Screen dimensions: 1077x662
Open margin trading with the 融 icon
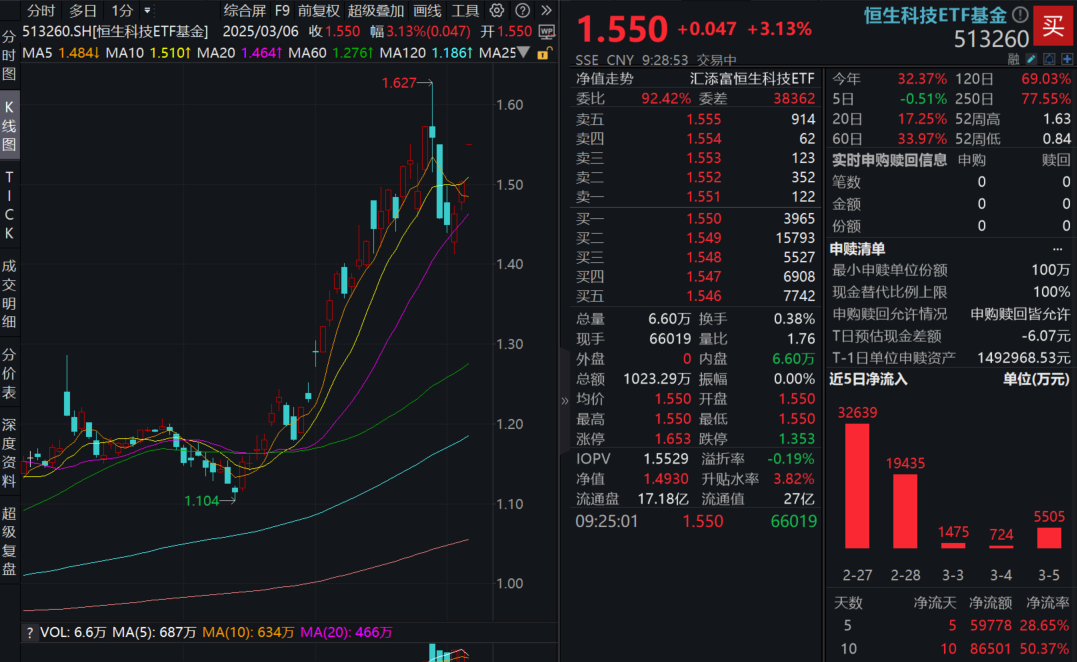click(x=1013, y=59)
